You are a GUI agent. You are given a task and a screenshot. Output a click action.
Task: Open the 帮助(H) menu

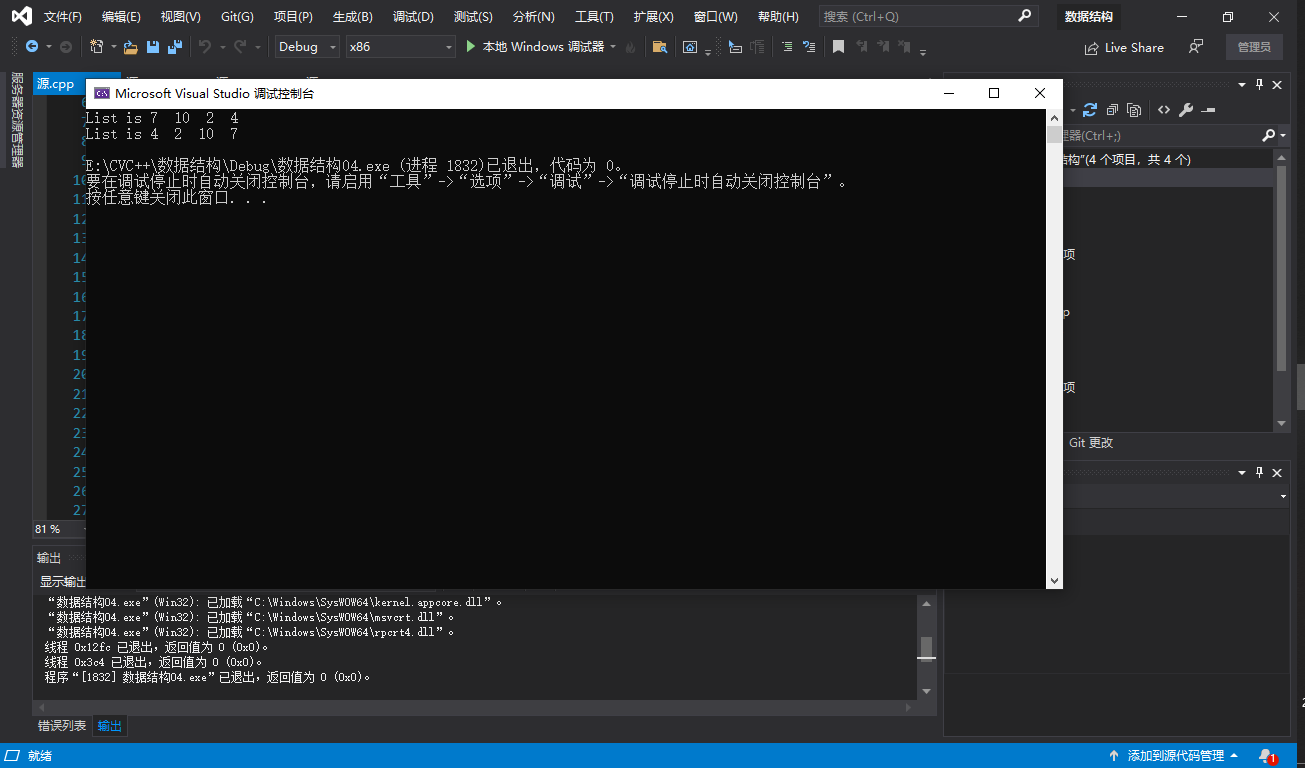pyautogui.click(x=778, y=17)
